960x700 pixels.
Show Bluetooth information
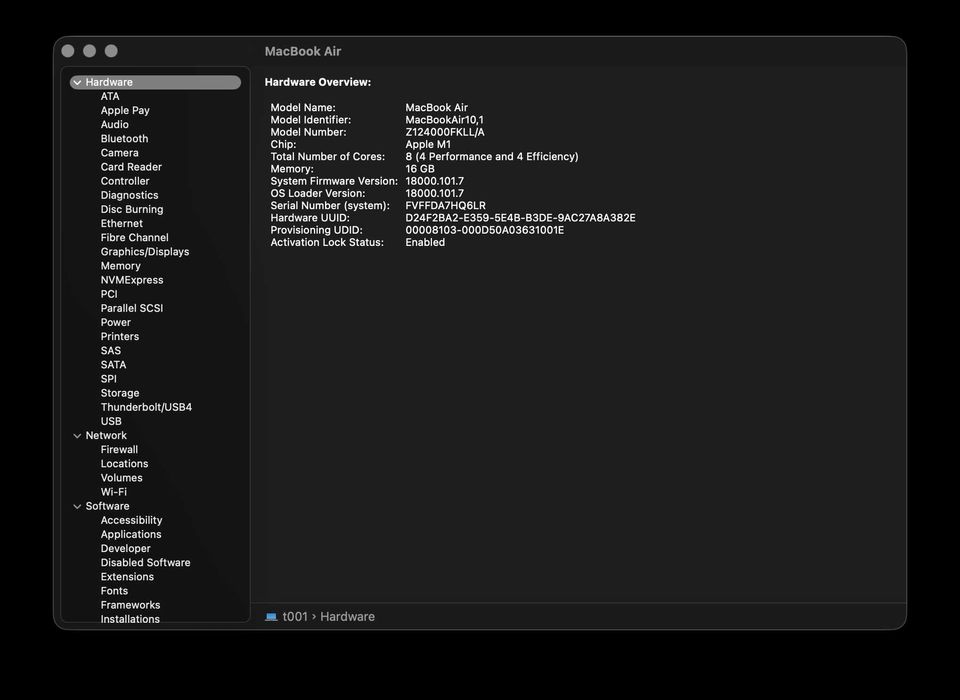[124, 138]
